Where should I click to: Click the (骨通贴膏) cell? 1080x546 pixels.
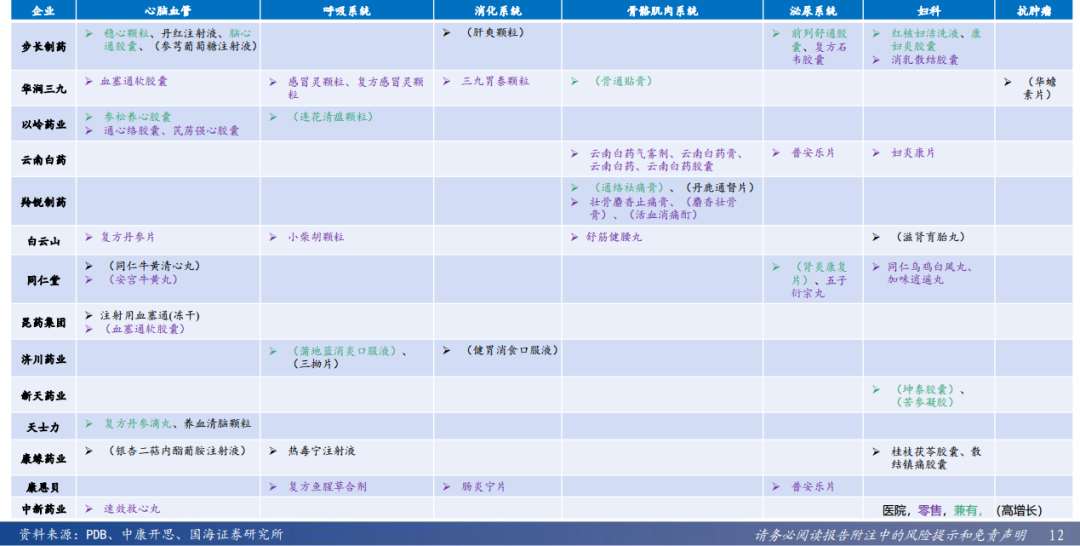[623, 81]
